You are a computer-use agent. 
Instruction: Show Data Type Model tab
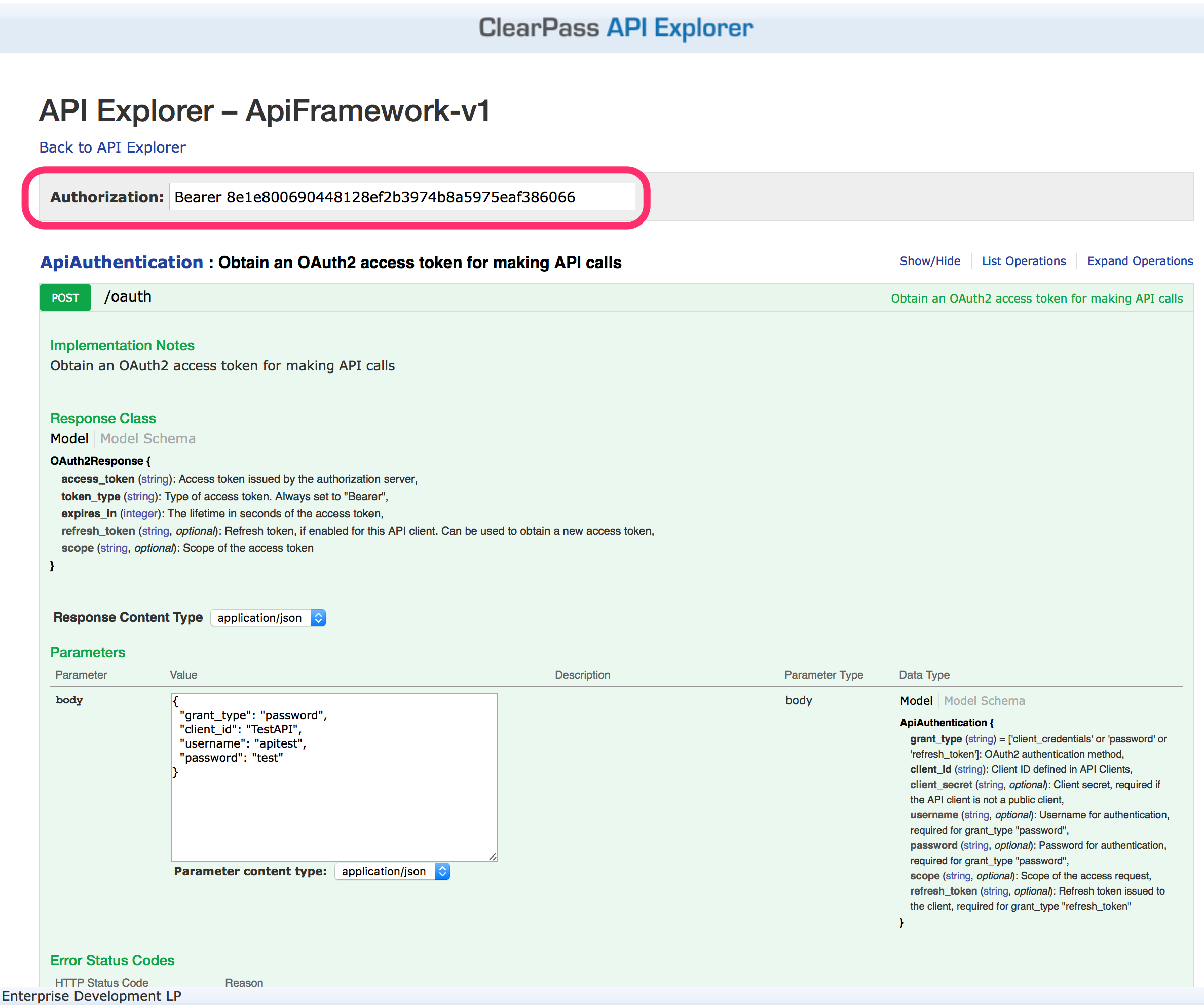coord(916,700)
